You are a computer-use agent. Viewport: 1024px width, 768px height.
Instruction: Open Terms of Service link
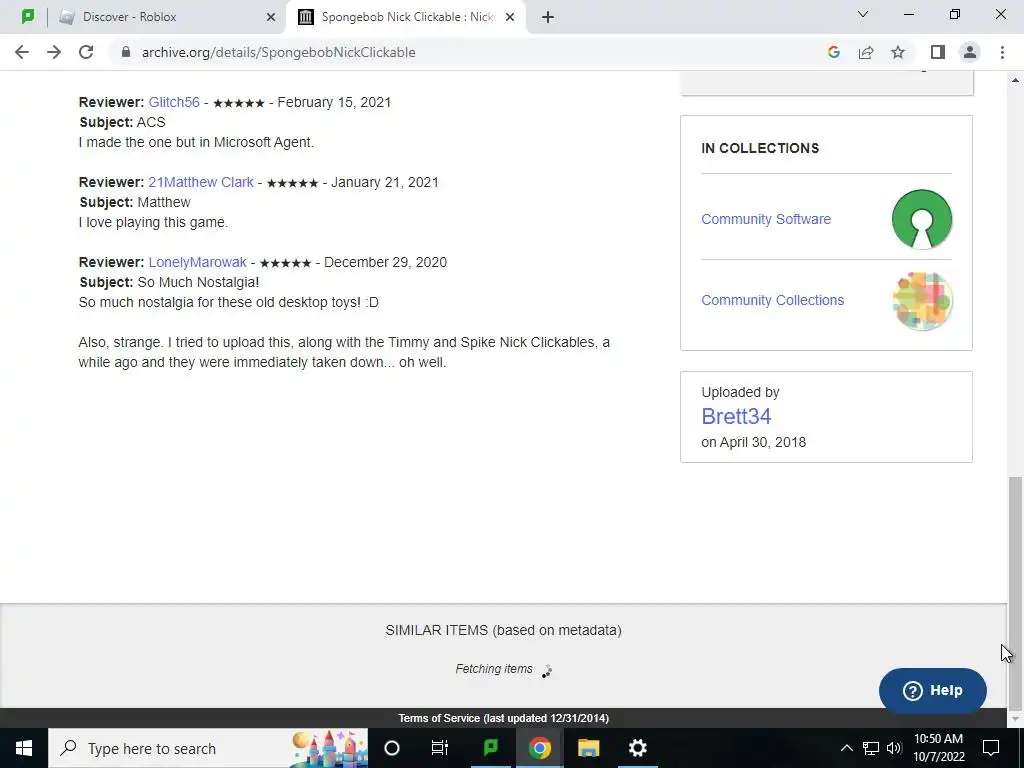(504, 718)
